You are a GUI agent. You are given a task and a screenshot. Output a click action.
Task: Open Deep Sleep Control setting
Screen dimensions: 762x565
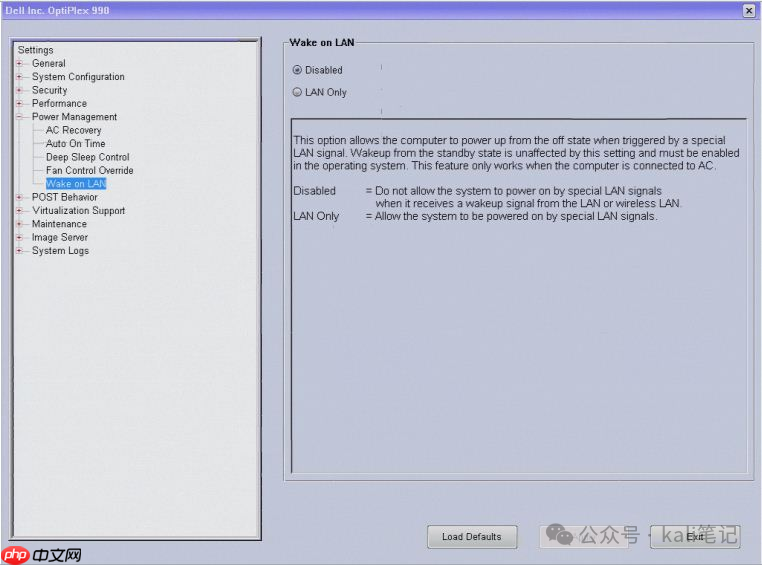coord(87,157)
